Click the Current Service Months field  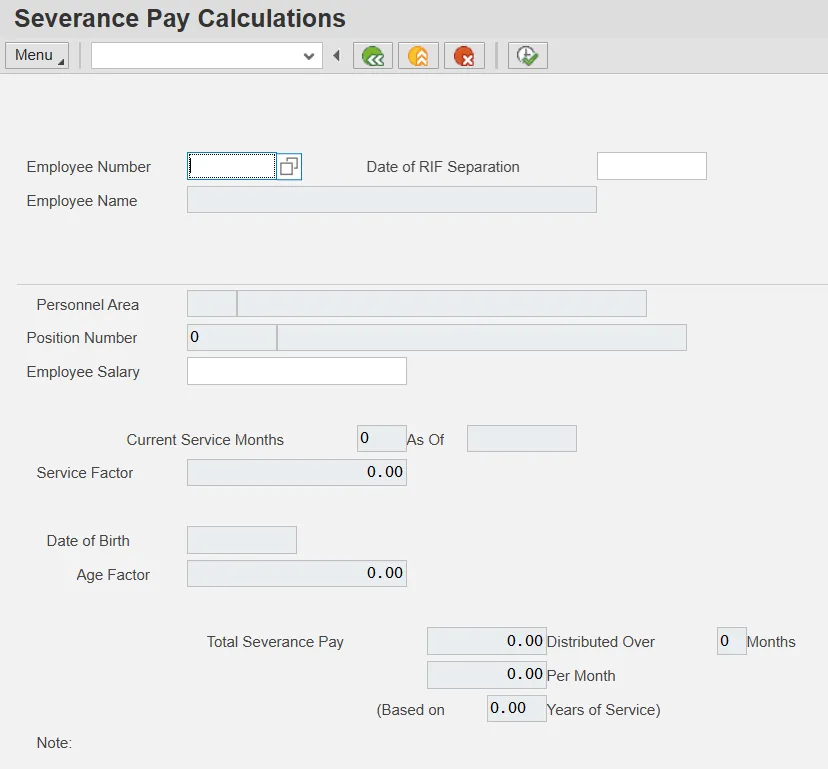pos(381,439)
